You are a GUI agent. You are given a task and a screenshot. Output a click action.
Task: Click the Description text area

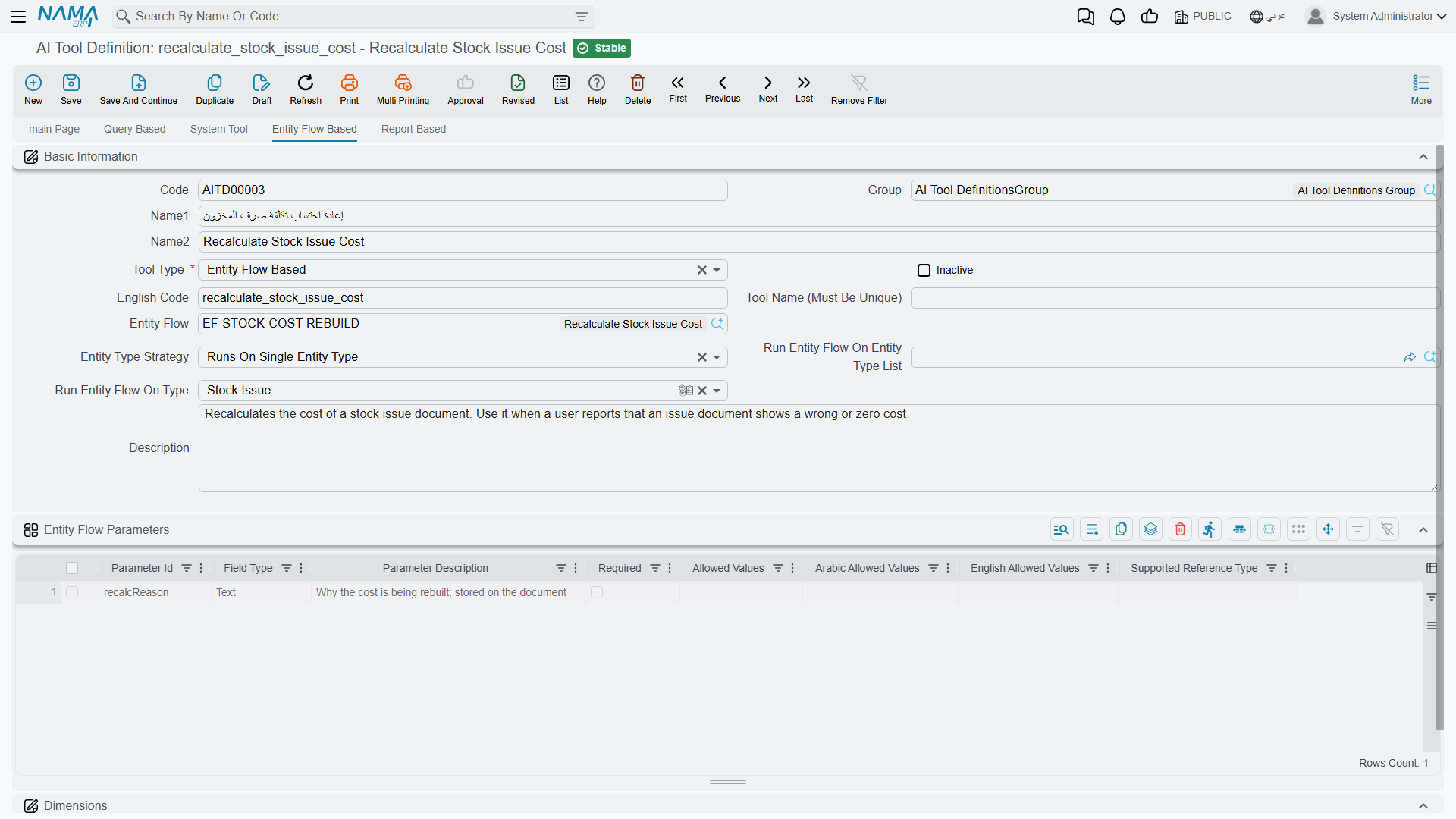click(x=818, y=448)
